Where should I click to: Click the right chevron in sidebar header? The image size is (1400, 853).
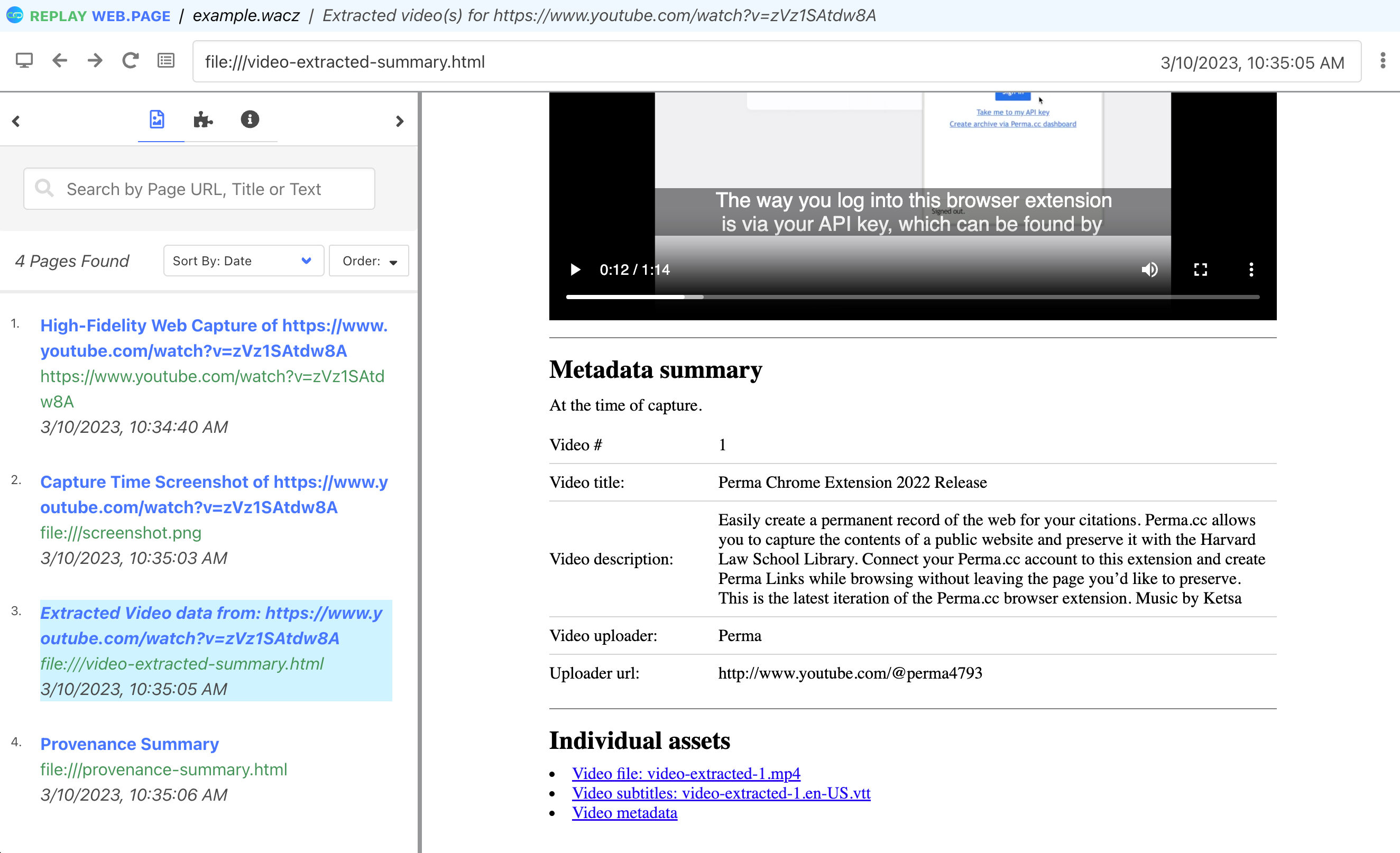click(399, 122)
